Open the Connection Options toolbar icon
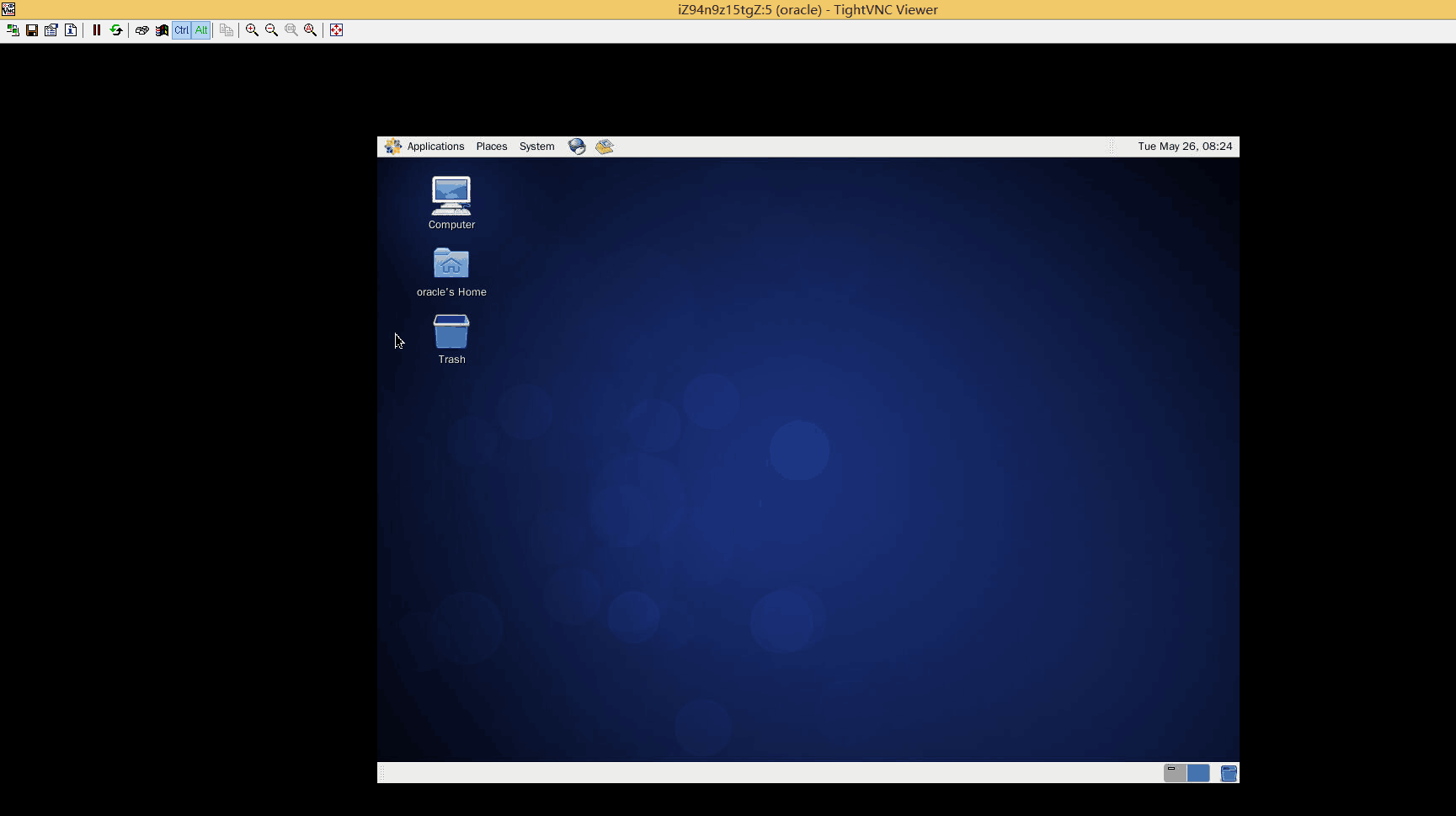 (x=51, y=30)
